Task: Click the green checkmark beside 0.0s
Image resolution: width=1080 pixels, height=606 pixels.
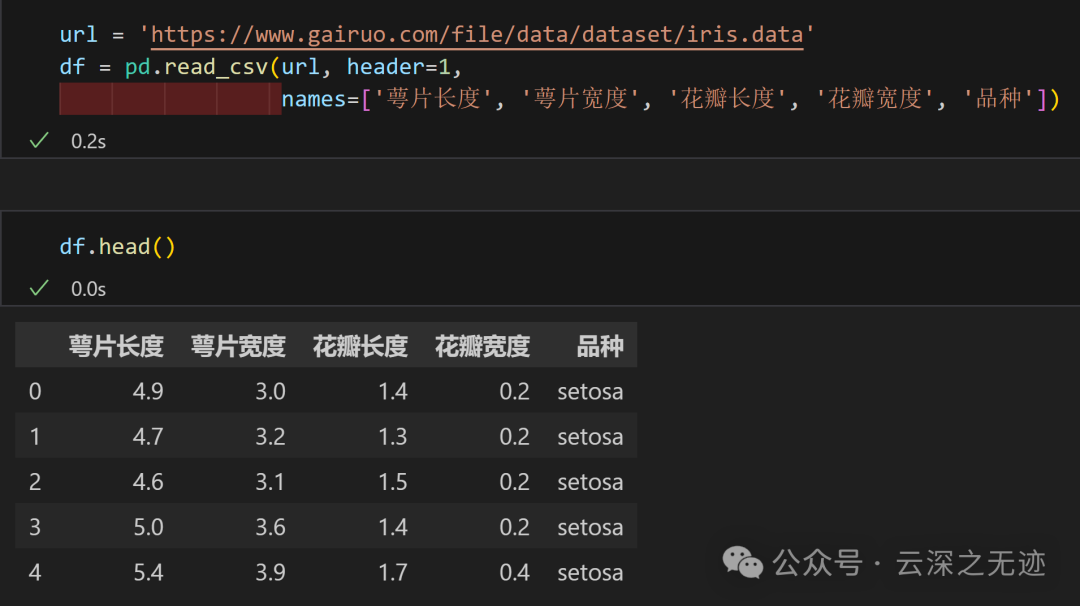Action: coord(39,288)
